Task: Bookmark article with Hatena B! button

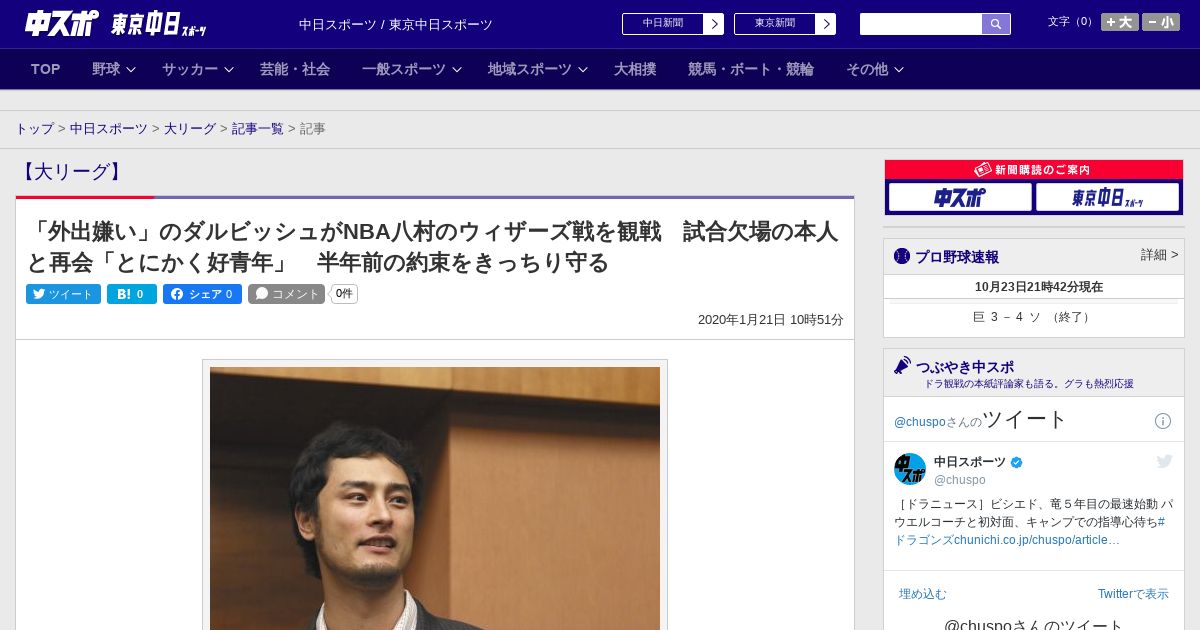Action: [132, 294]
